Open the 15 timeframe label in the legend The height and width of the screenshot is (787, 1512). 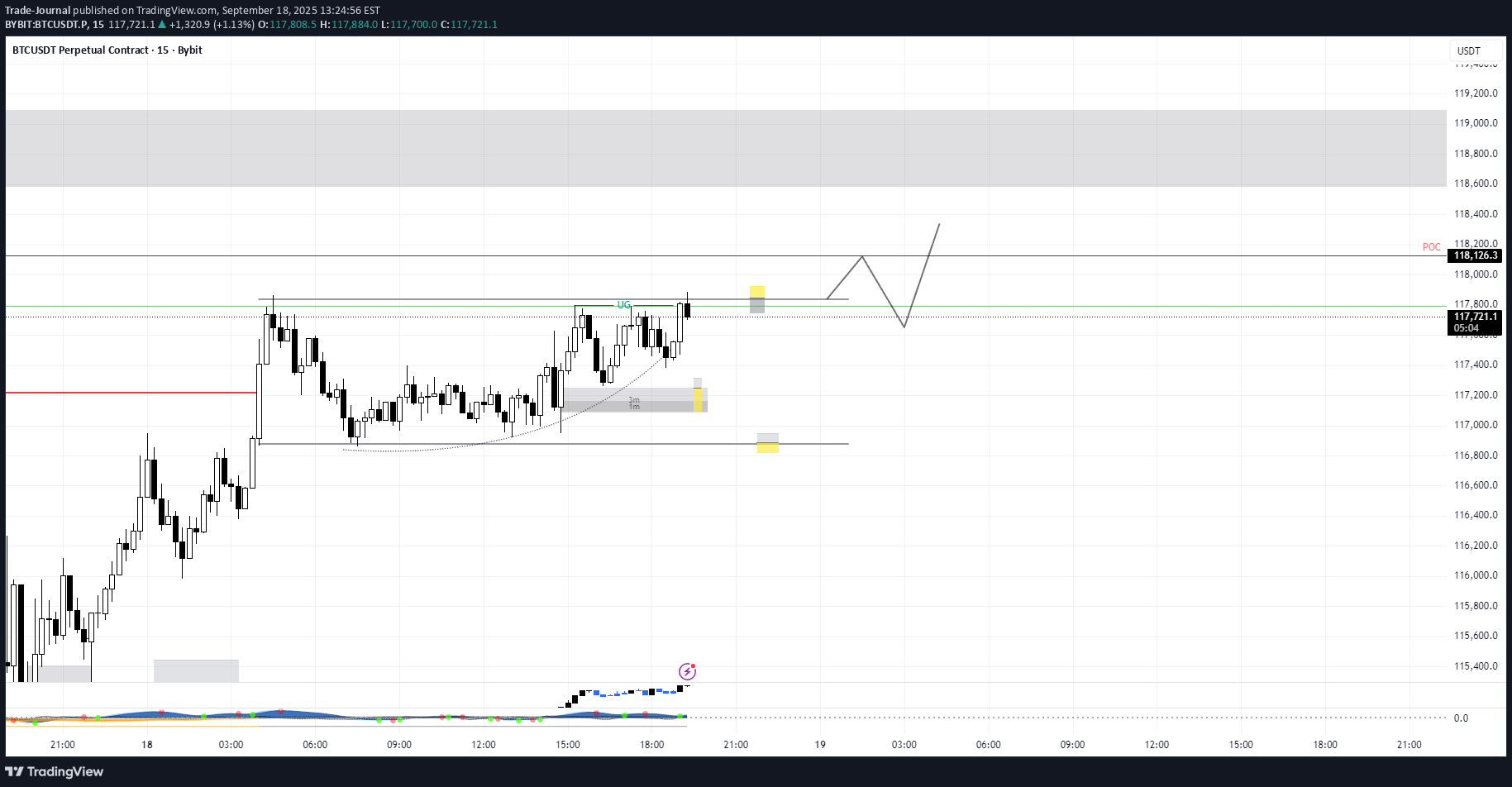165,50
